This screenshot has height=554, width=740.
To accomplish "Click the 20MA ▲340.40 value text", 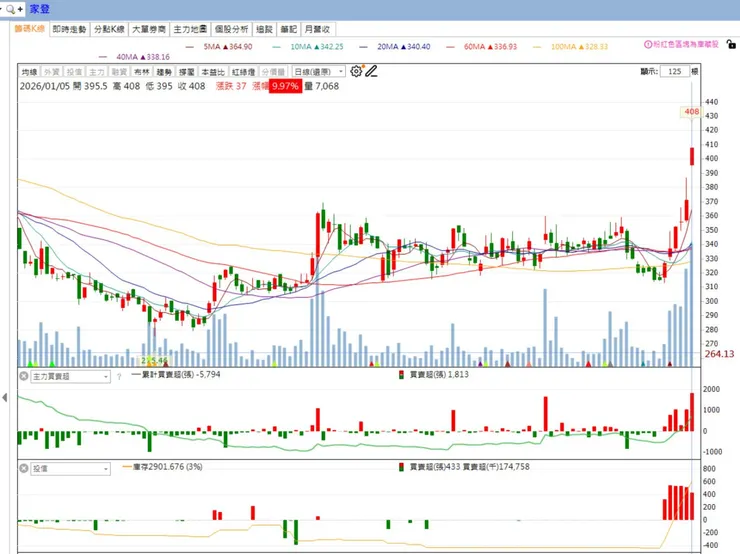I will point(404,47).
